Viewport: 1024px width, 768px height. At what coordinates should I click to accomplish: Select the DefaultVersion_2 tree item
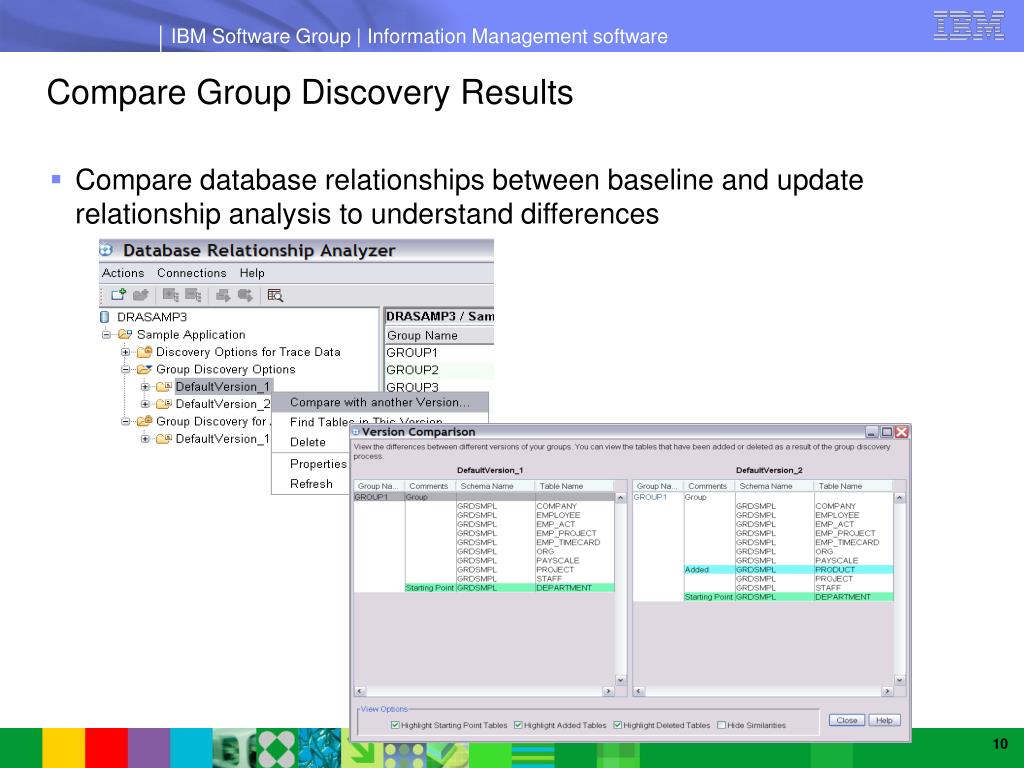tap(223, 404)
